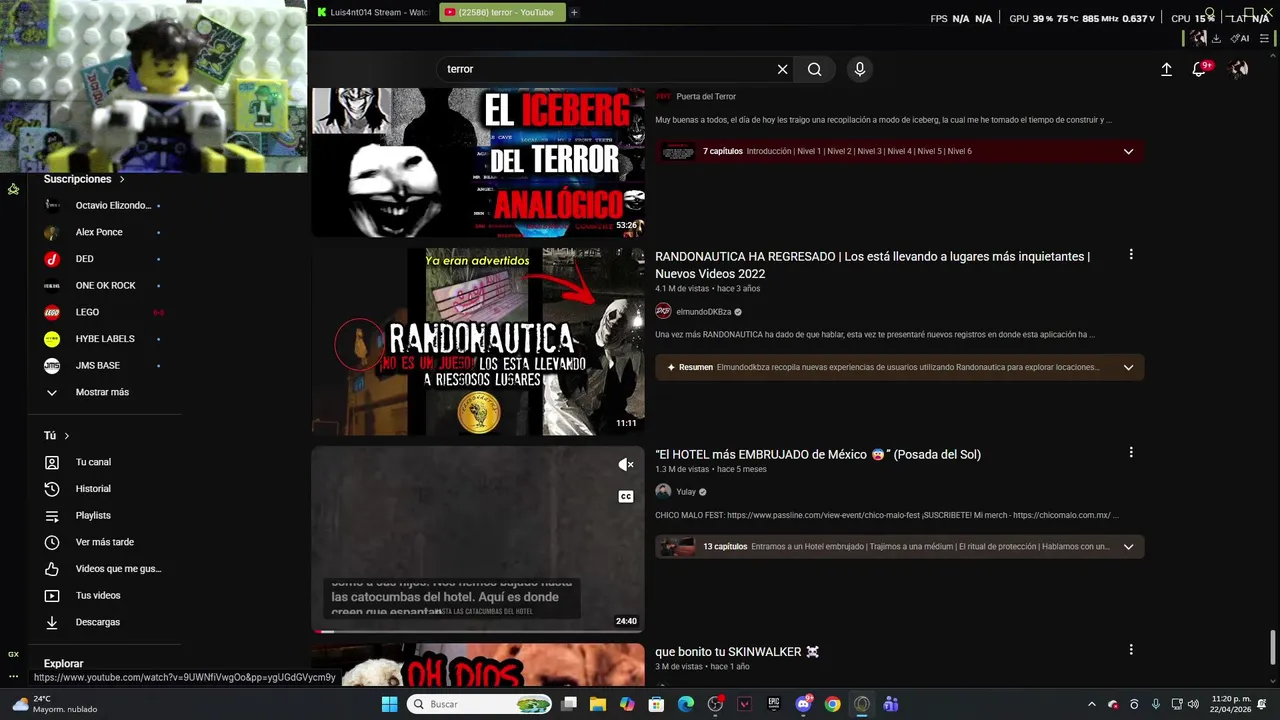Open three-dot menu for SKINWALKER video

click(1131, 650)
